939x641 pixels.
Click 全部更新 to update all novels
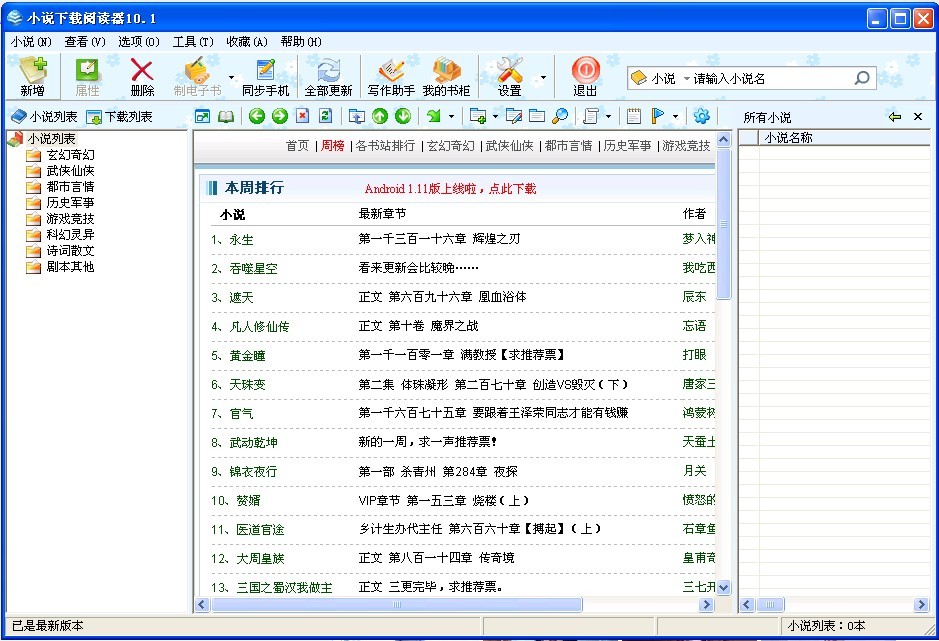(328, 76)
